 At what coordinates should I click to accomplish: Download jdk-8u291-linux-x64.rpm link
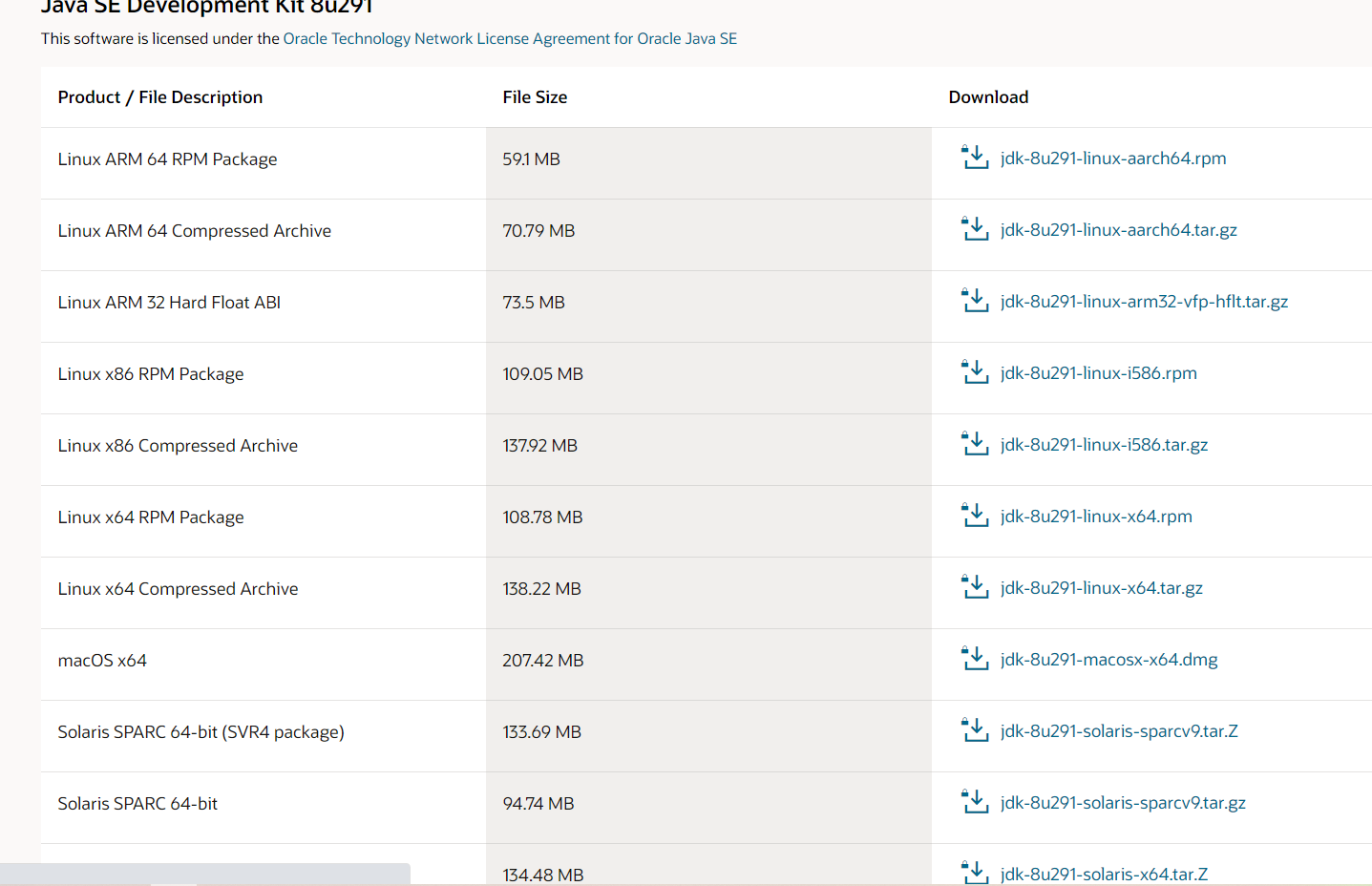coord(1096,517)
